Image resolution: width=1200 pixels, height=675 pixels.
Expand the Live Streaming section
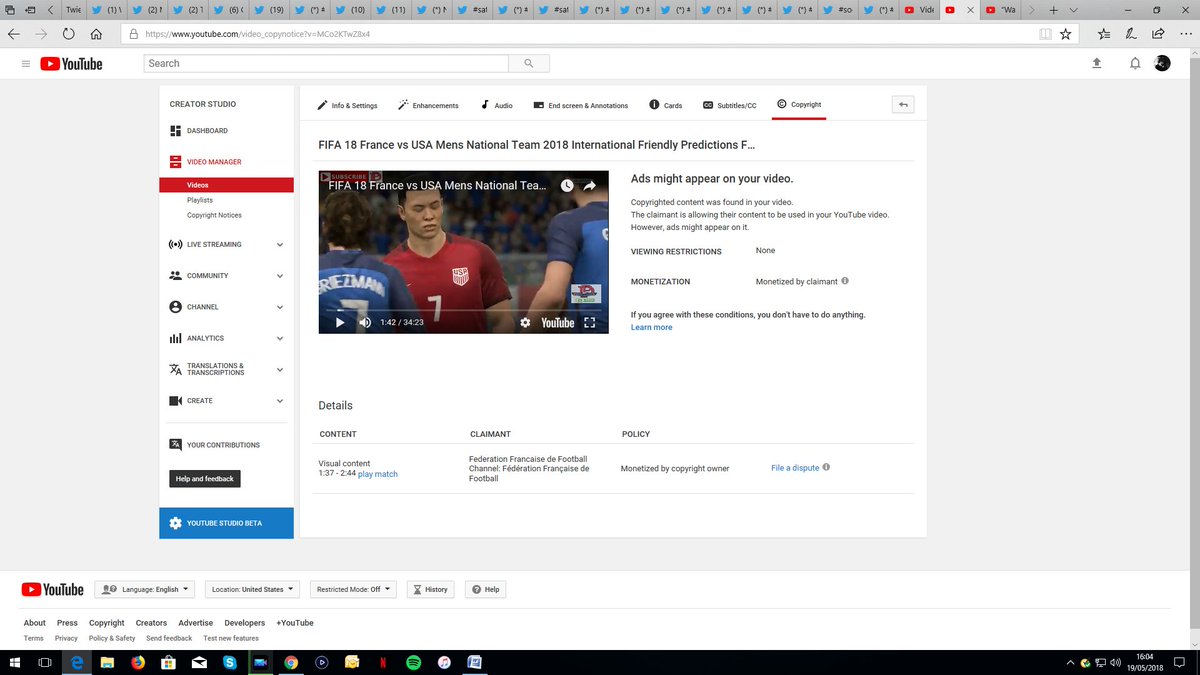[x=280, y=244]
